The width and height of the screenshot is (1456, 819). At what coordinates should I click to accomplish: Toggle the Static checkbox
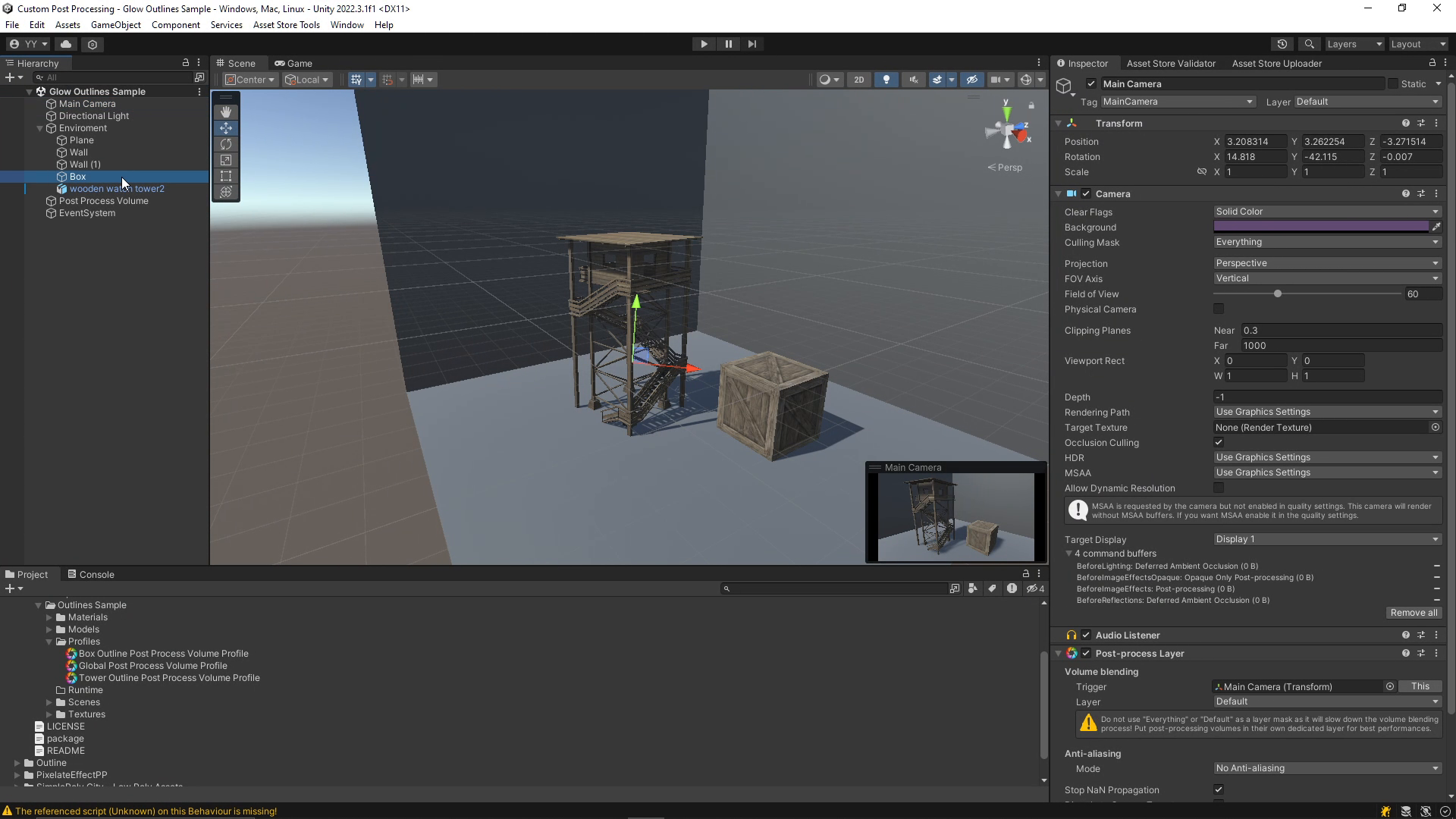coord(1392,84)
